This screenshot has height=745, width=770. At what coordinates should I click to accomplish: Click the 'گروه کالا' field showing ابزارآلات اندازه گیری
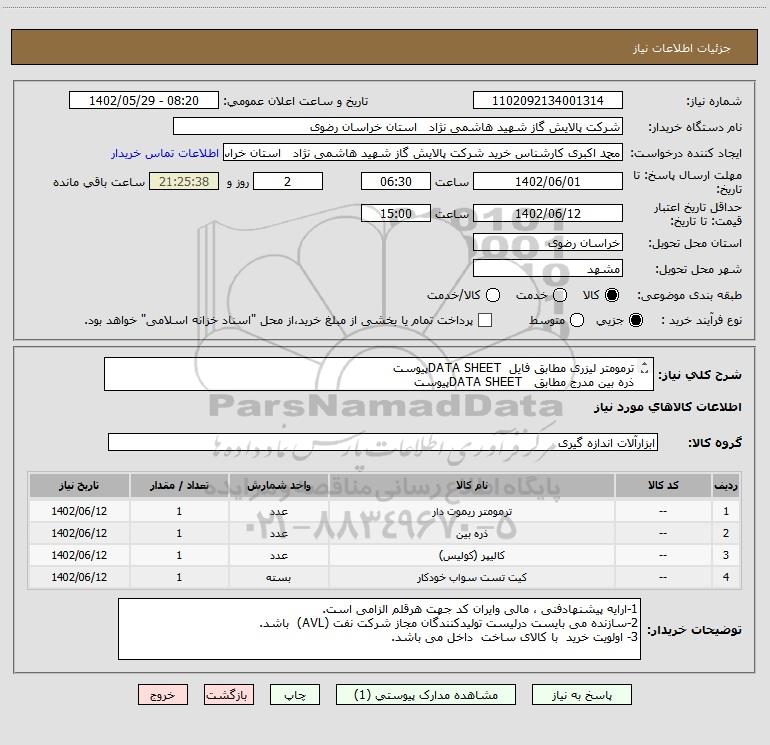[x=380, y=442]
